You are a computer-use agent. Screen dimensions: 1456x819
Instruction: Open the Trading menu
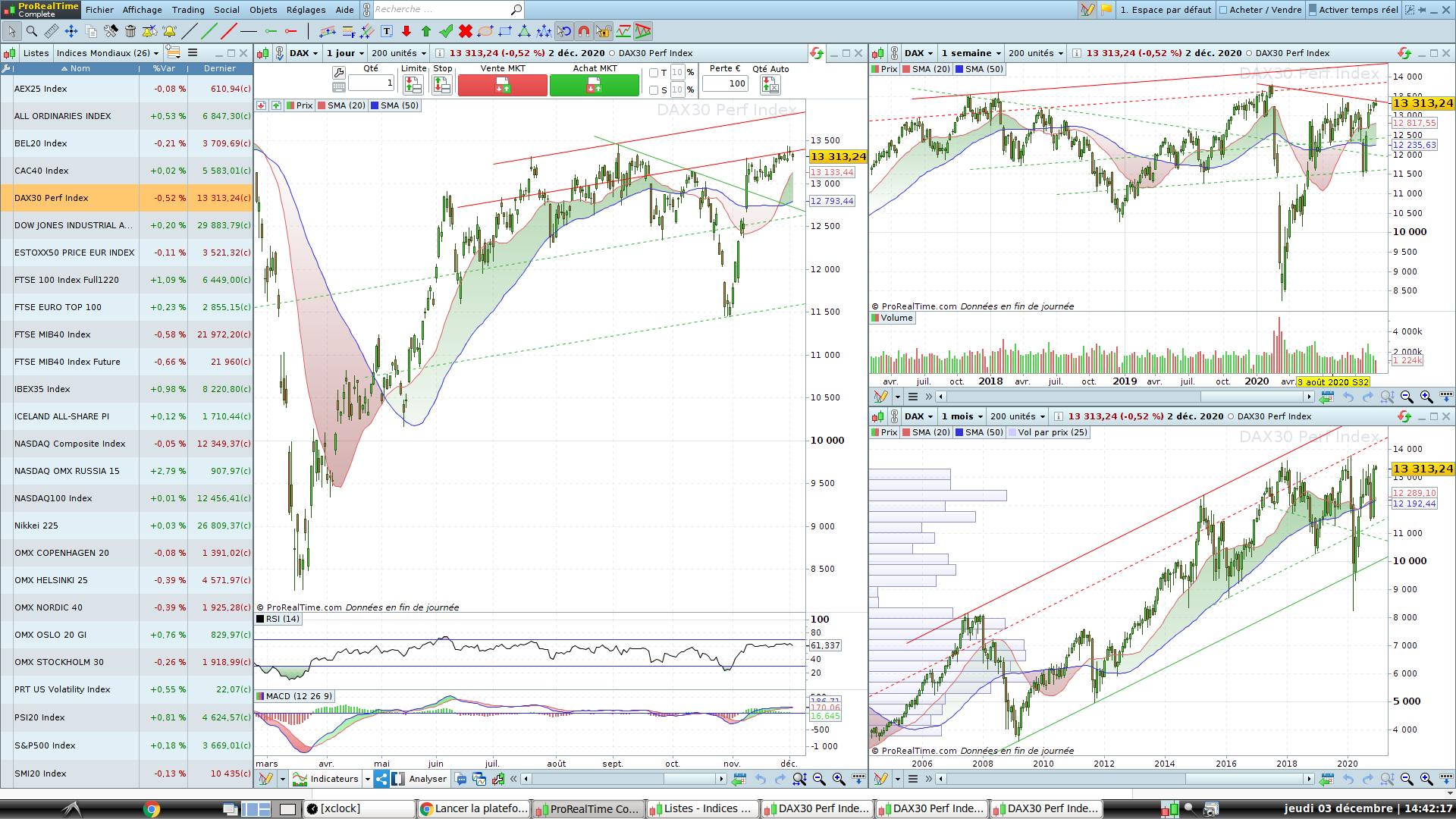coord(188,10)
